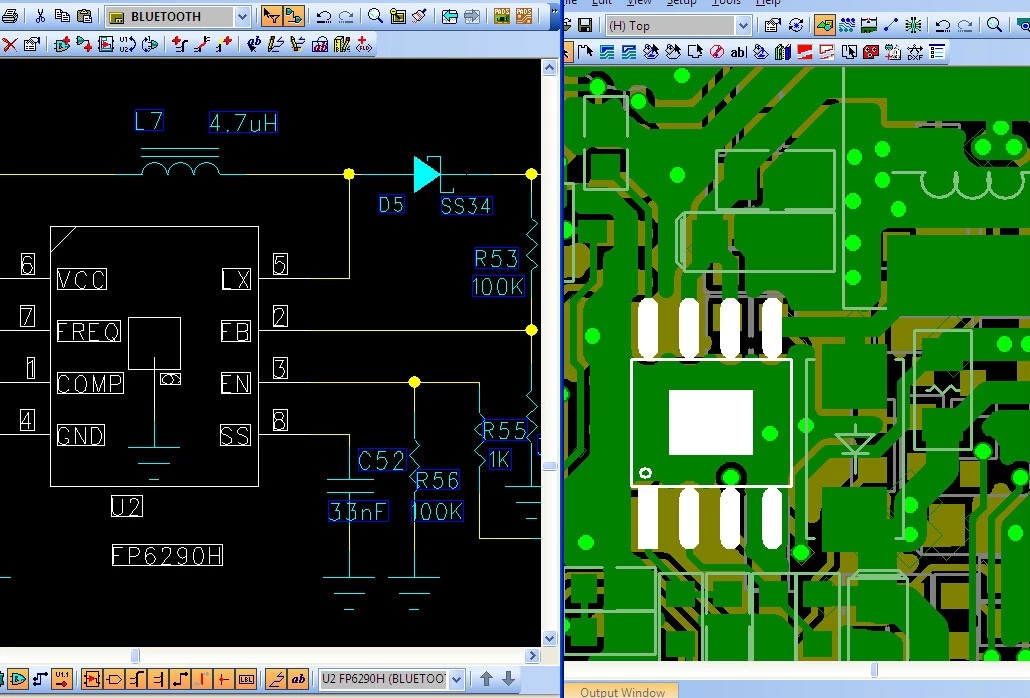This screenshot has width=1030, height=698.
Task: Click the Dimensioning toolbar icon in layout
Action: [x=868, y=26]
